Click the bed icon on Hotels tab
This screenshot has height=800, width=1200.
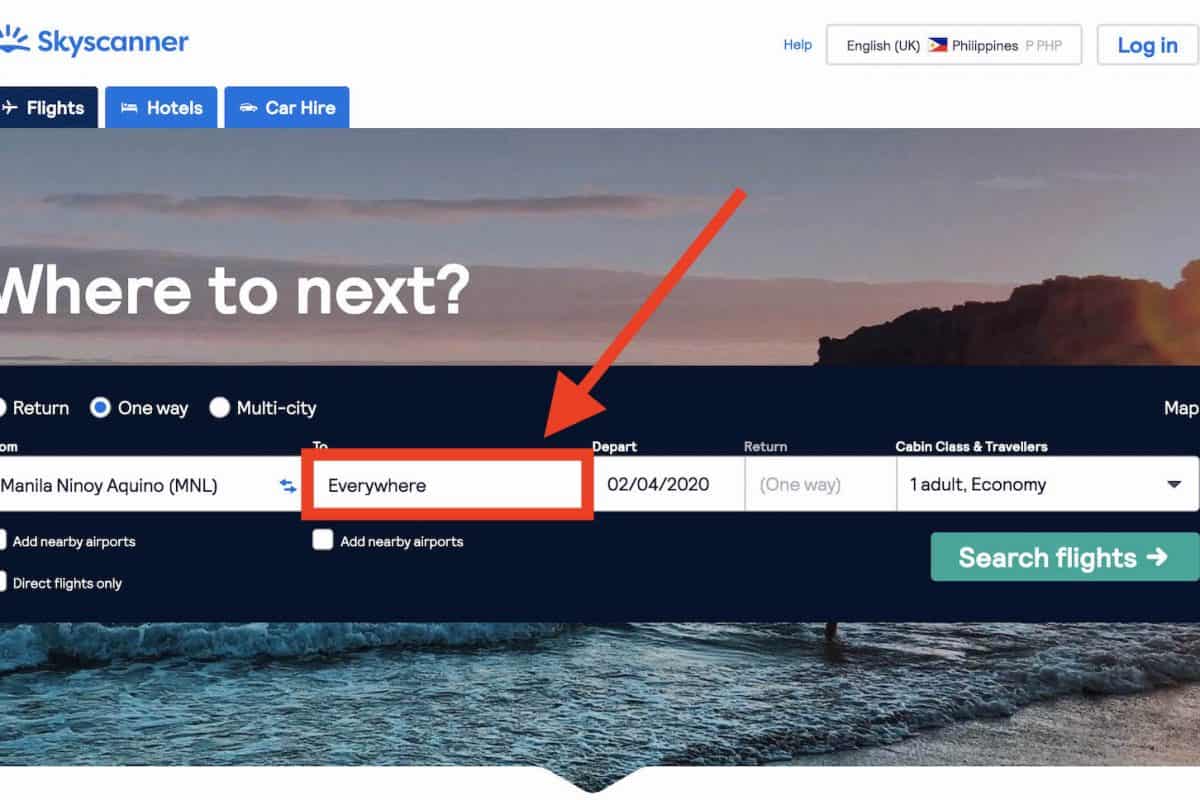tap(129, 108)
